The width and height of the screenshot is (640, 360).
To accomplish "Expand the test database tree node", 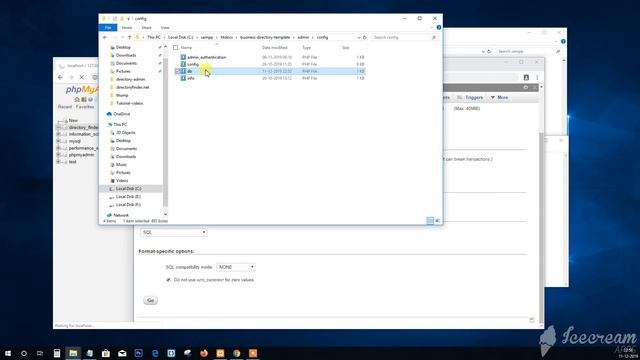I will click(x=58, y=162).
